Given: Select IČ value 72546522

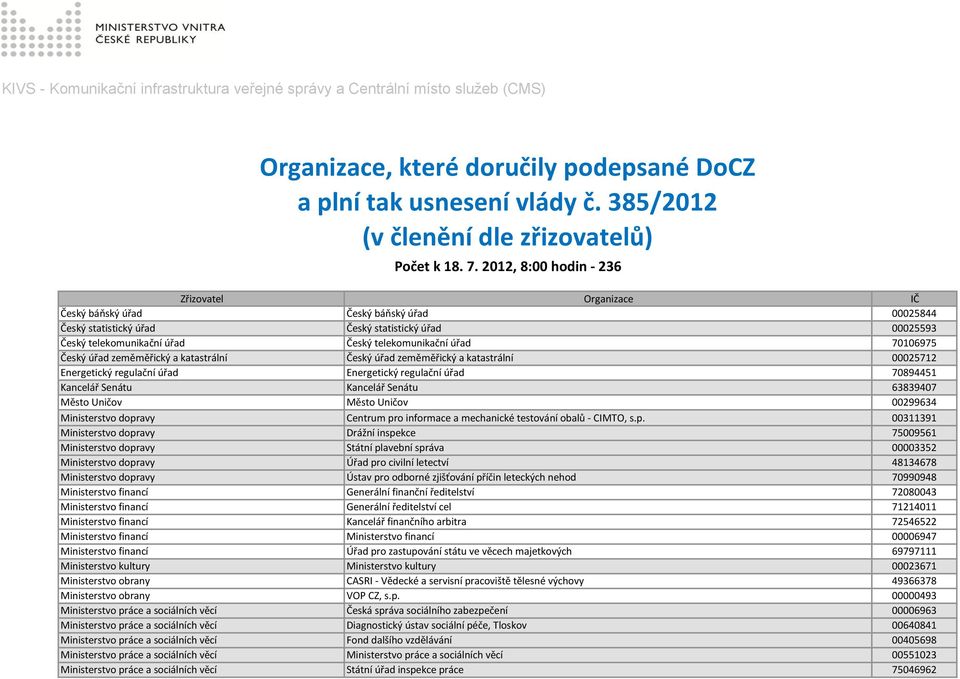Looking at the screenshot, I should coord(914,522).
